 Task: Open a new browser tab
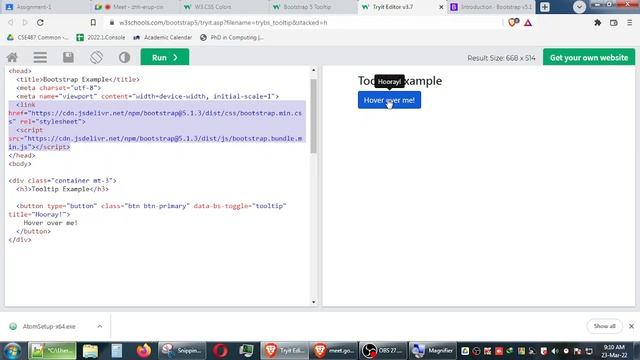(x=545, y=7)
